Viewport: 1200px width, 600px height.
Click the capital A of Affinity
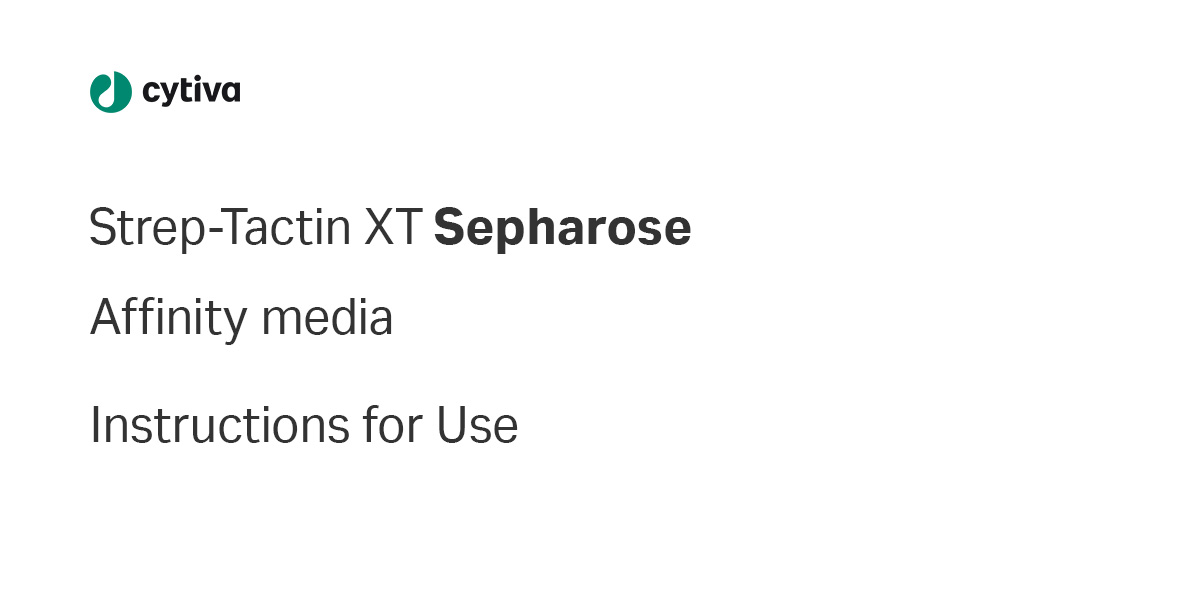click(107, 317)
